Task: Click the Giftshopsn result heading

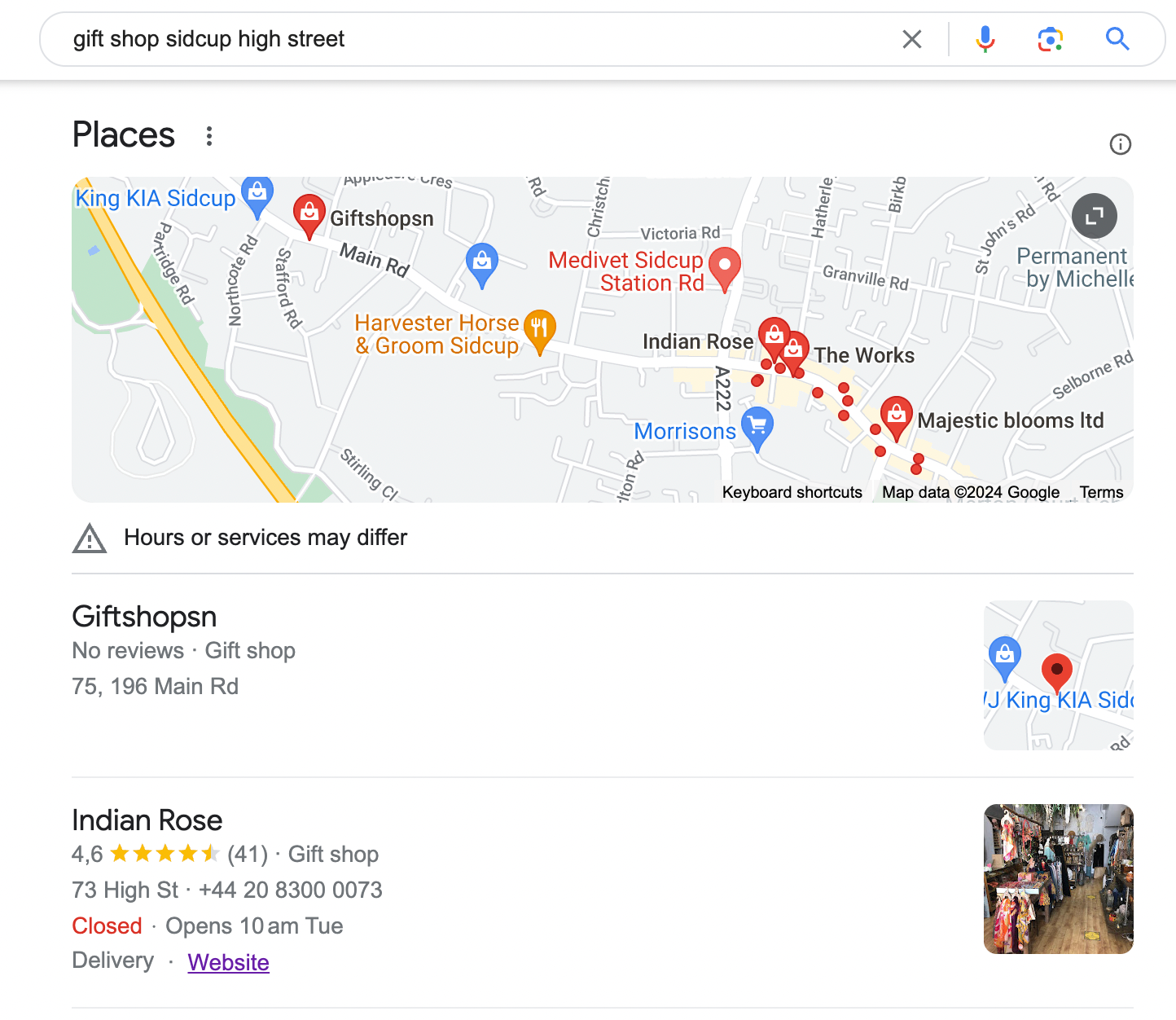Action: [144, 617]
